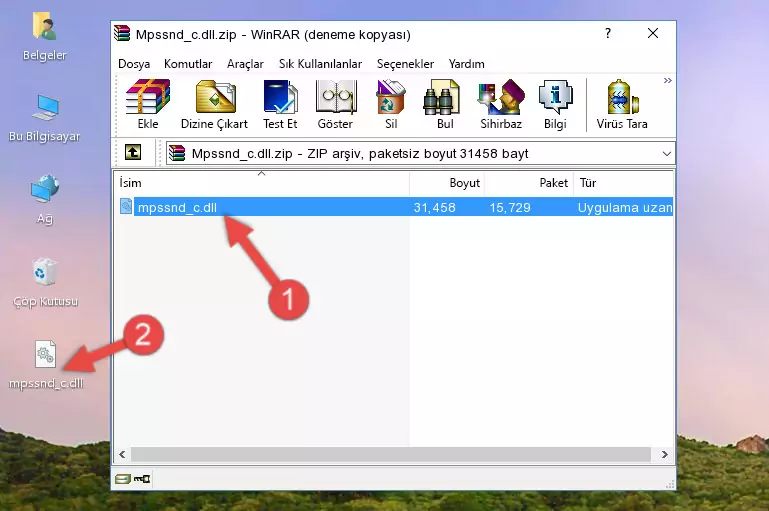Click the archive icon in address bar
The width and height of the screenshot is (769, 511).
point(177,153)
